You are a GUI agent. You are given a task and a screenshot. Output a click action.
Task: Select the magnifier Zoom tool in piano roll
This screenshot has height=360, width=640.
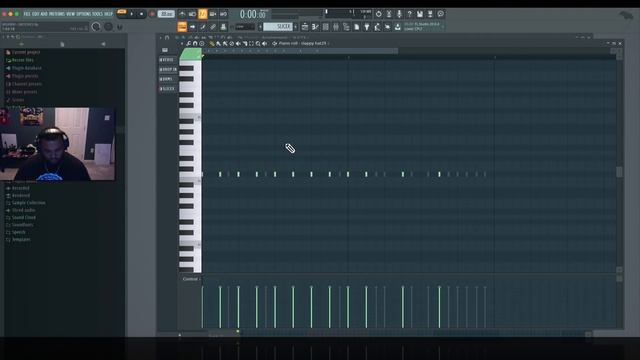coord(258,43)
